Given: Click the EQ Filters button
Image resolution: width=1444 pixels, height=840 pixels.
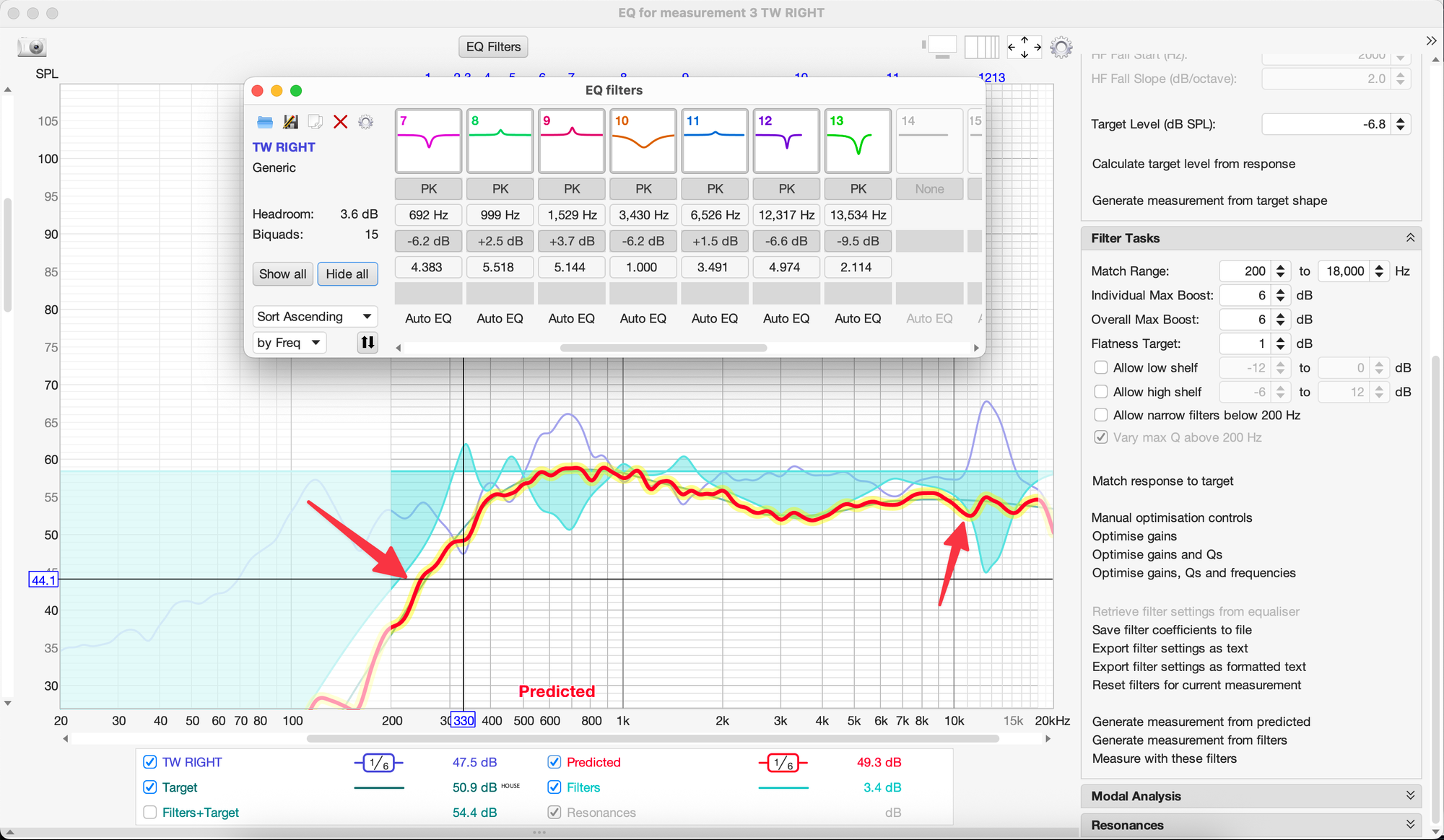Looking at the screenshot, I should point(493,47).
